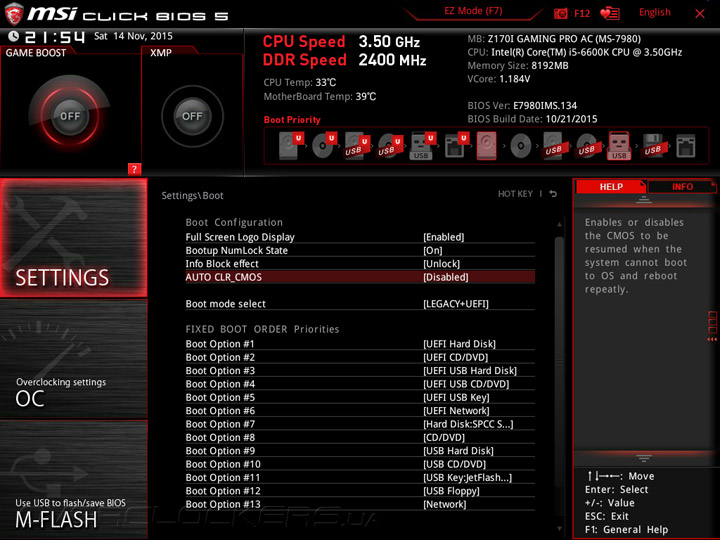Open Boot Option #11 USB Key:JetFlash value
This screenshot has width=720, height=540.
[x=467, y=478]
